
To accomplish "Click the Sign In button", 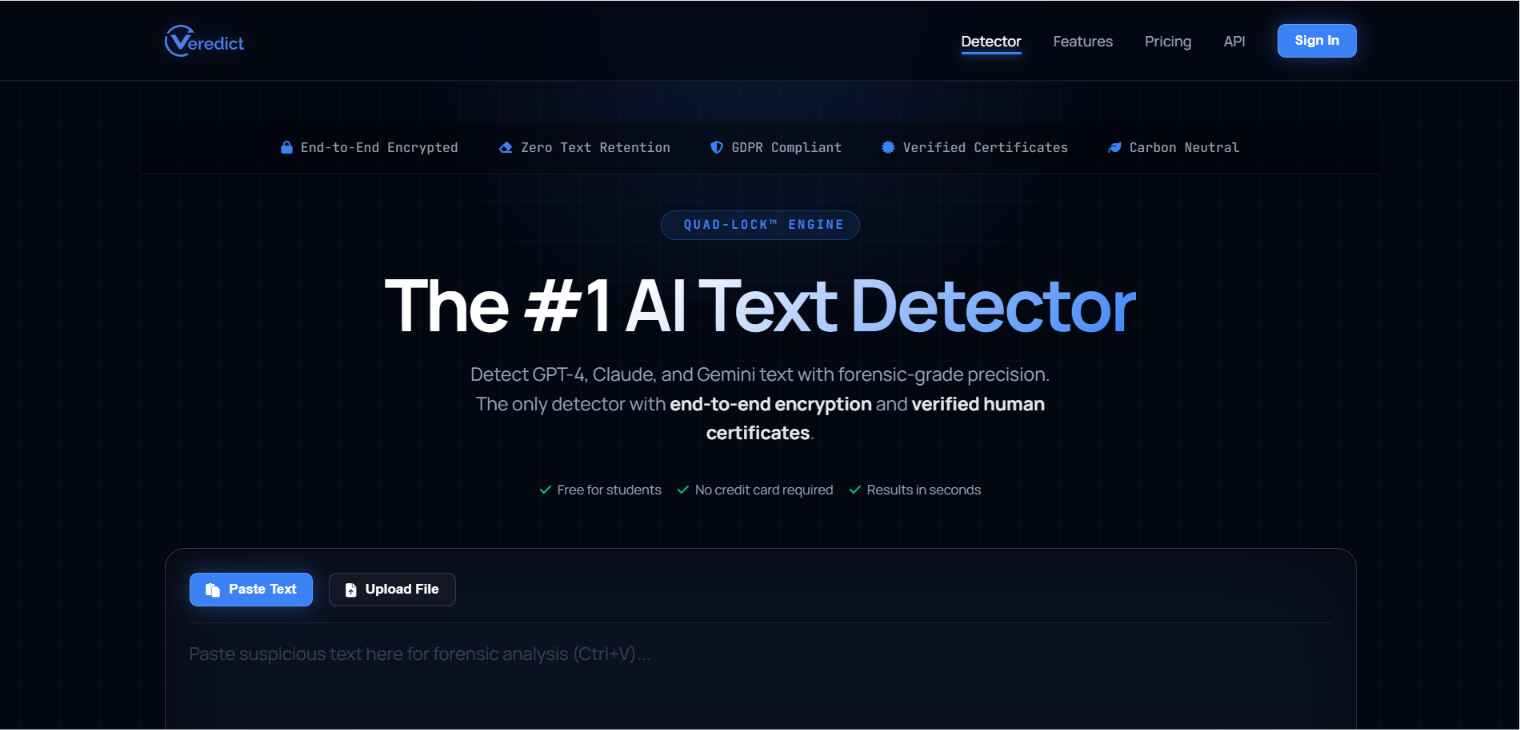I will 1317,41.
